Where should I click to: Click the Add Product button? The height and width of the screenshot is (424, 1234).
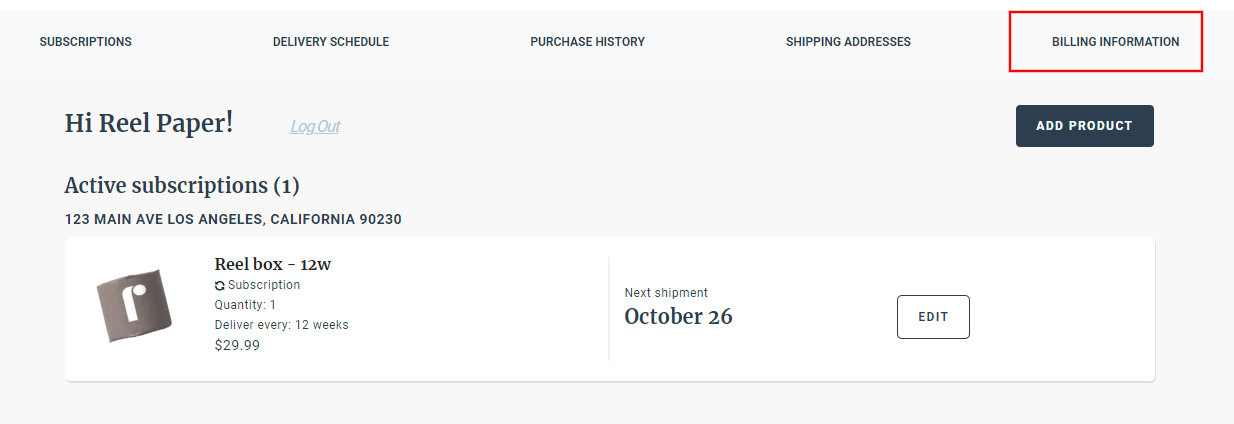(x=1085, y=126)
